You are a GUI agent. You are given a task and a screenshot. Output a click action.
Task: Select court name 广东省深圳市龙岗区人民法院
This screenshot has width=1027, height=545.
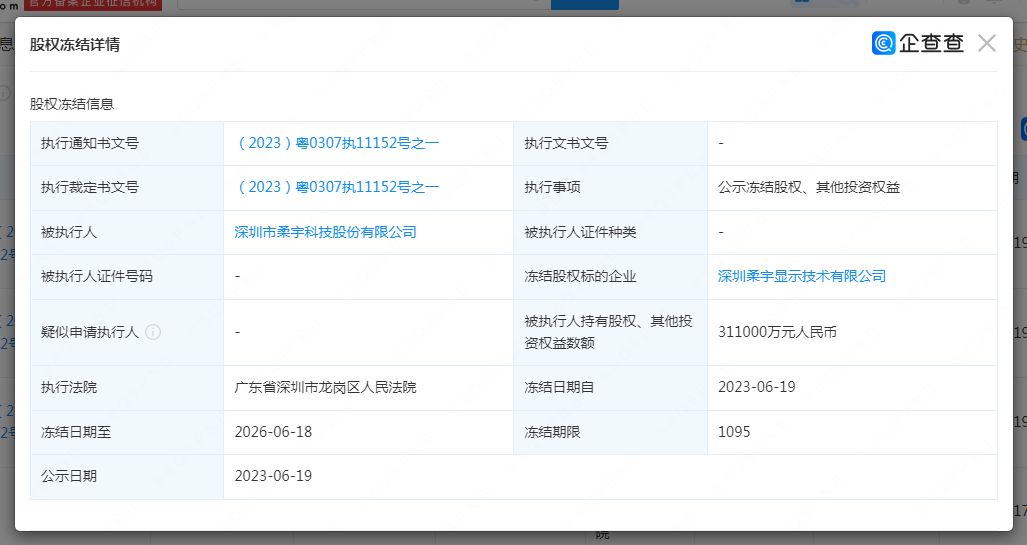326,387
